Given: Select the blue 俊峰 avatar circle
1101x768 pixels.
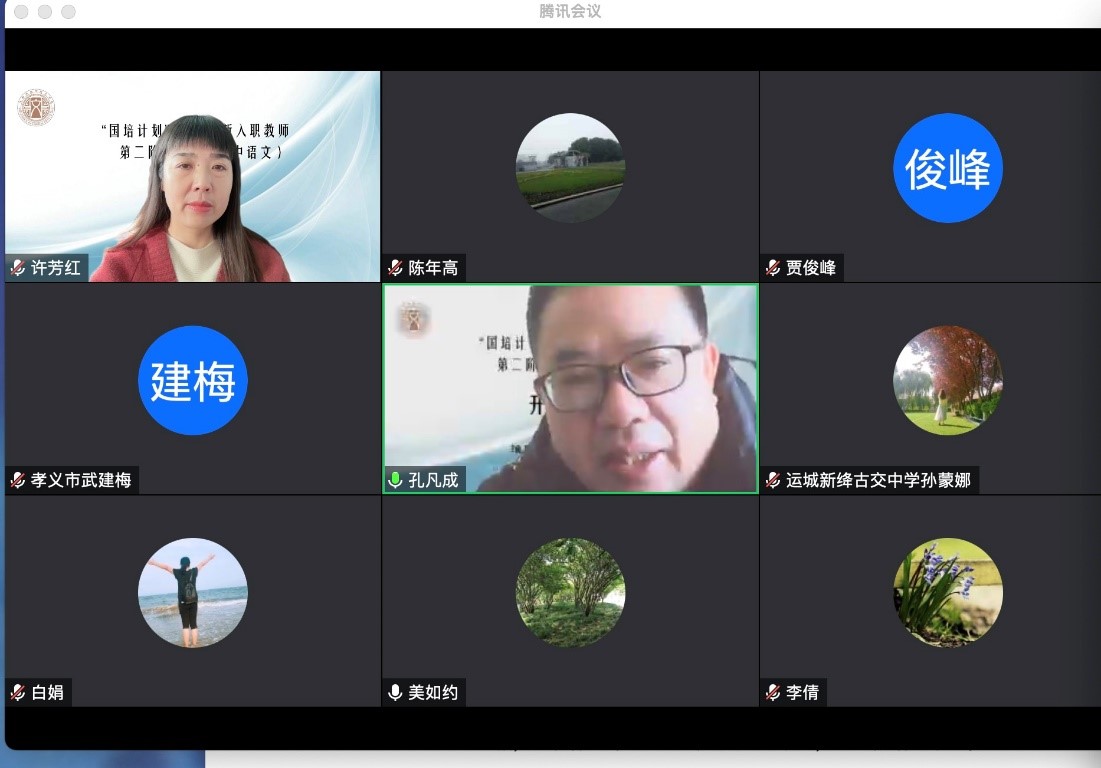Looking at the screenshot, I should [x=947, y=168].
